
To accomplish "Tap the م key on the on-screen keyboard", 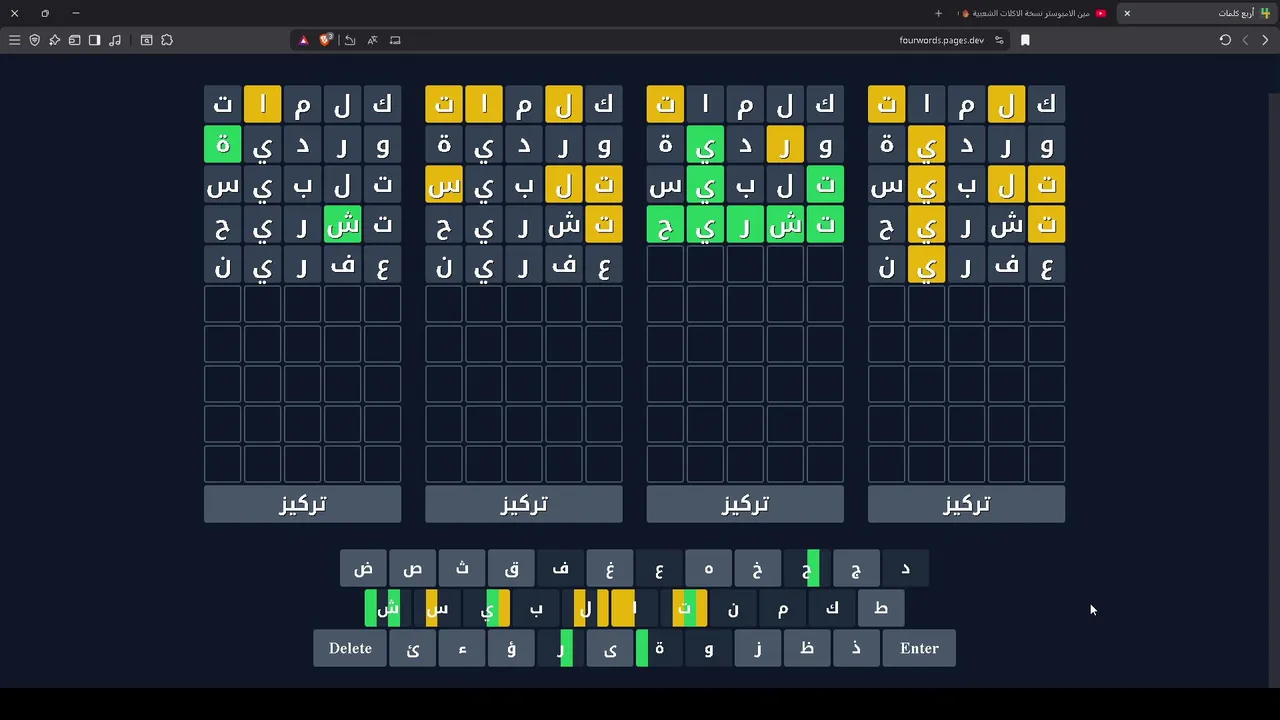I will (782, 608).
